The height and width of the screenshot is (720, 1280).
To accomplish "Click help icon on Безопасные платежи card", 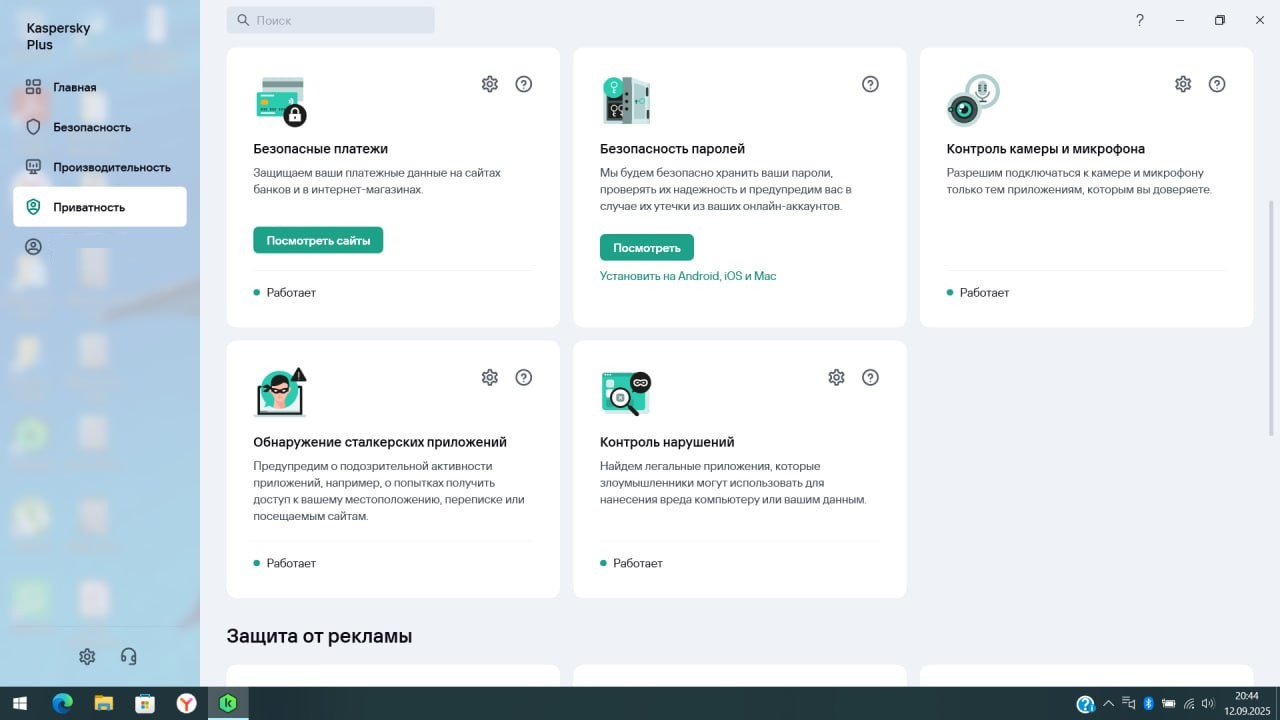I will click(x=523, y=84).
